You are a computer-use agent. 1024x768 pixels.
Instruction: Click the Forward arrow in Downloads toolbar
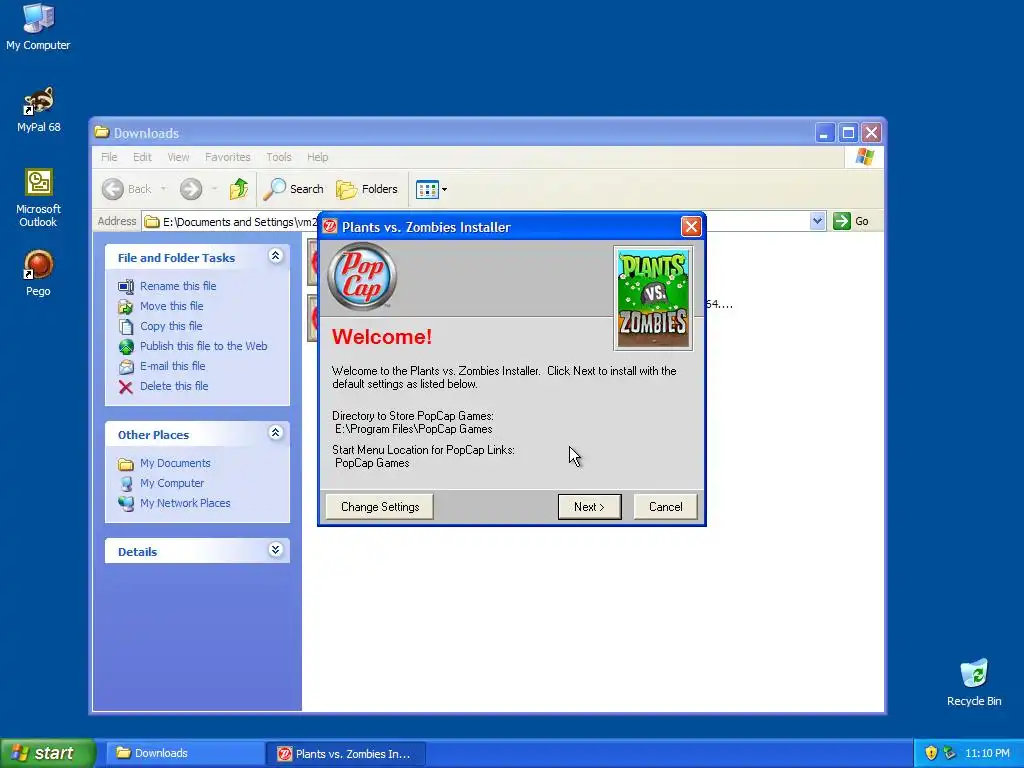coord(191,189)
